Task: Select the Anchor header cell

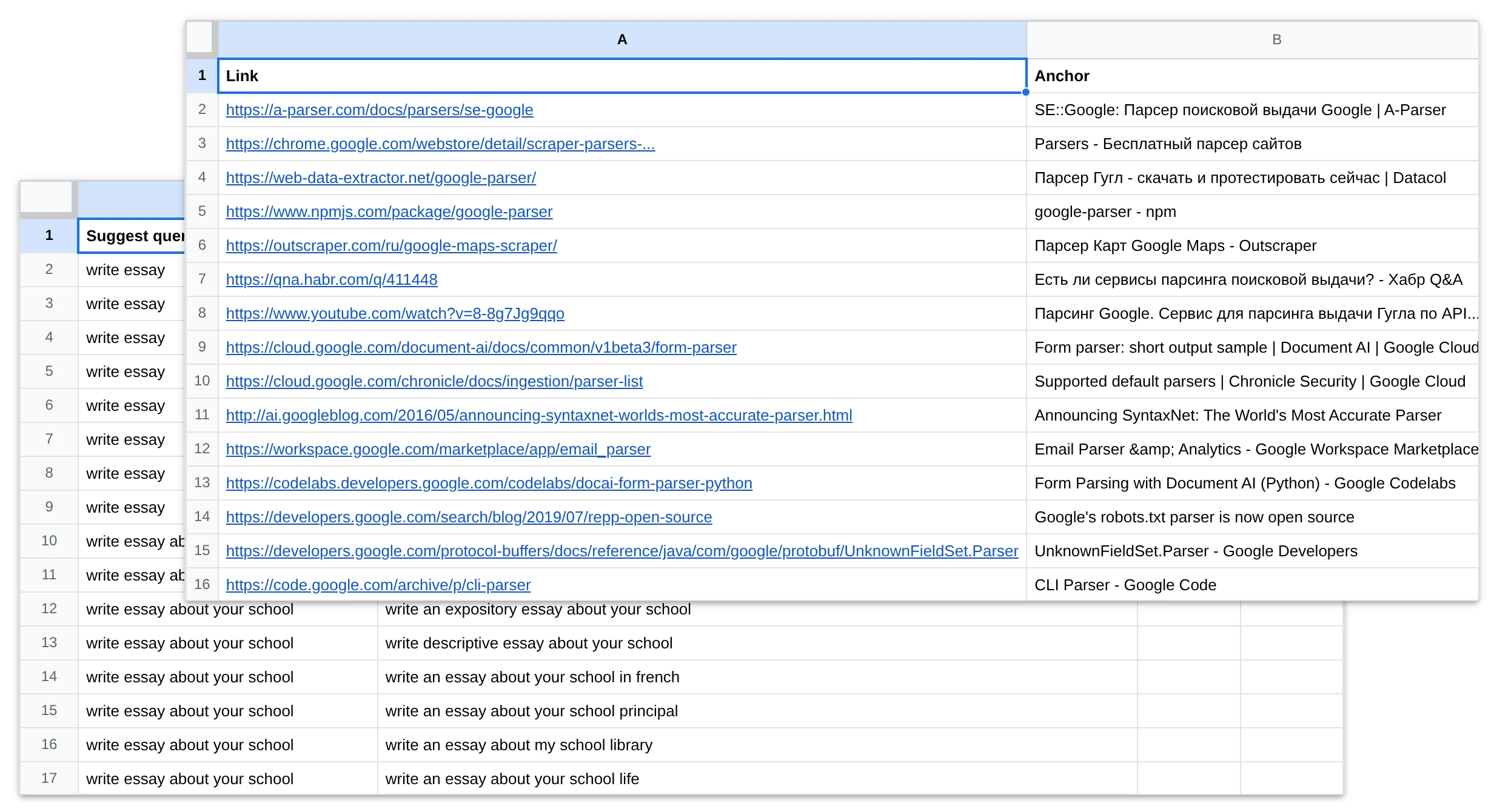Action: (x=1253, y=76)
